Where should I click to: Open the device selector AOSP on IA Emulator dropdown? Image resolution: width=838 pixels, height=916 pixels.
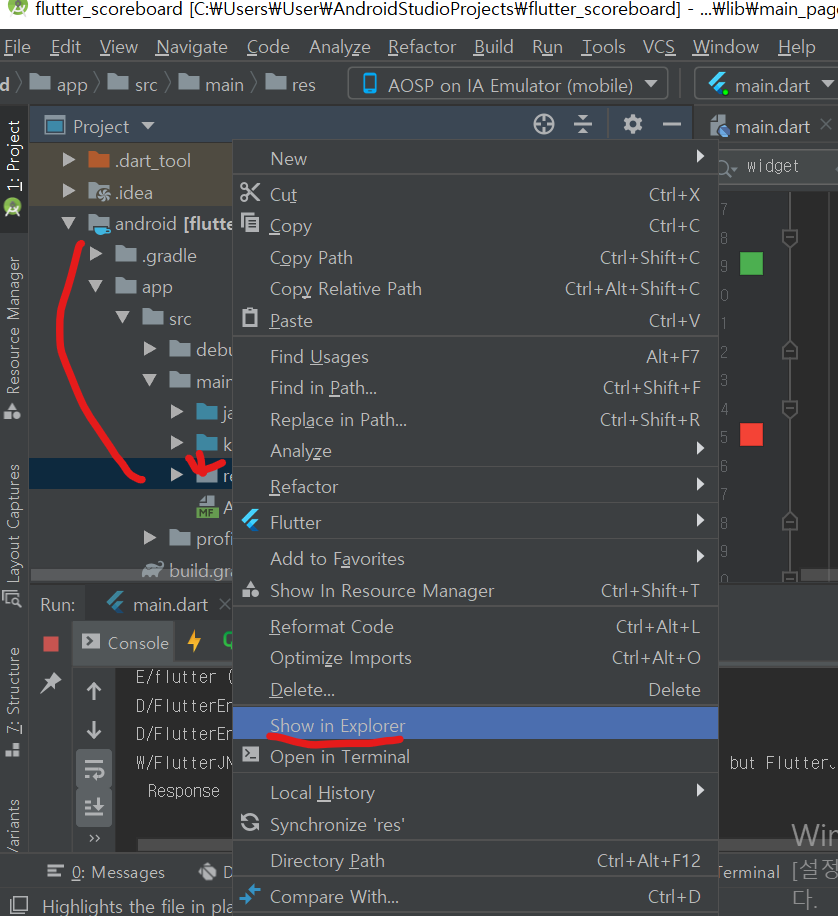(x=508, y=85)
